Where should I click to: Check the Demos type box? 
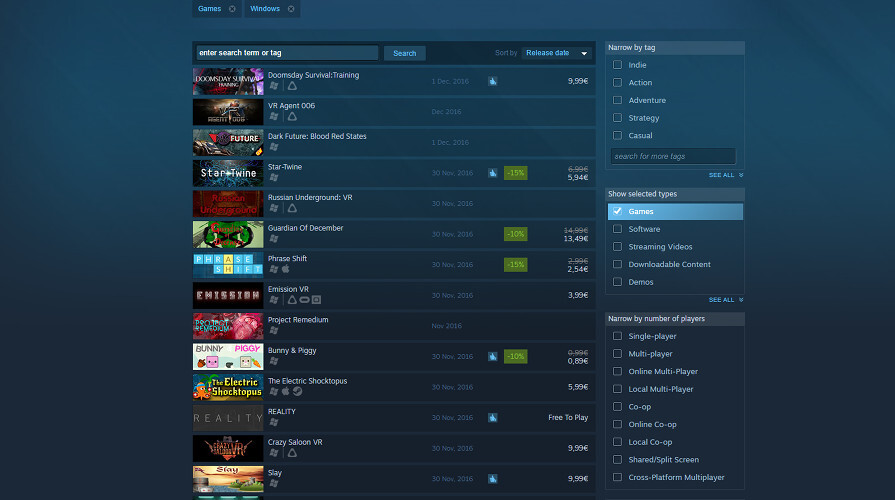pos(618,282)
